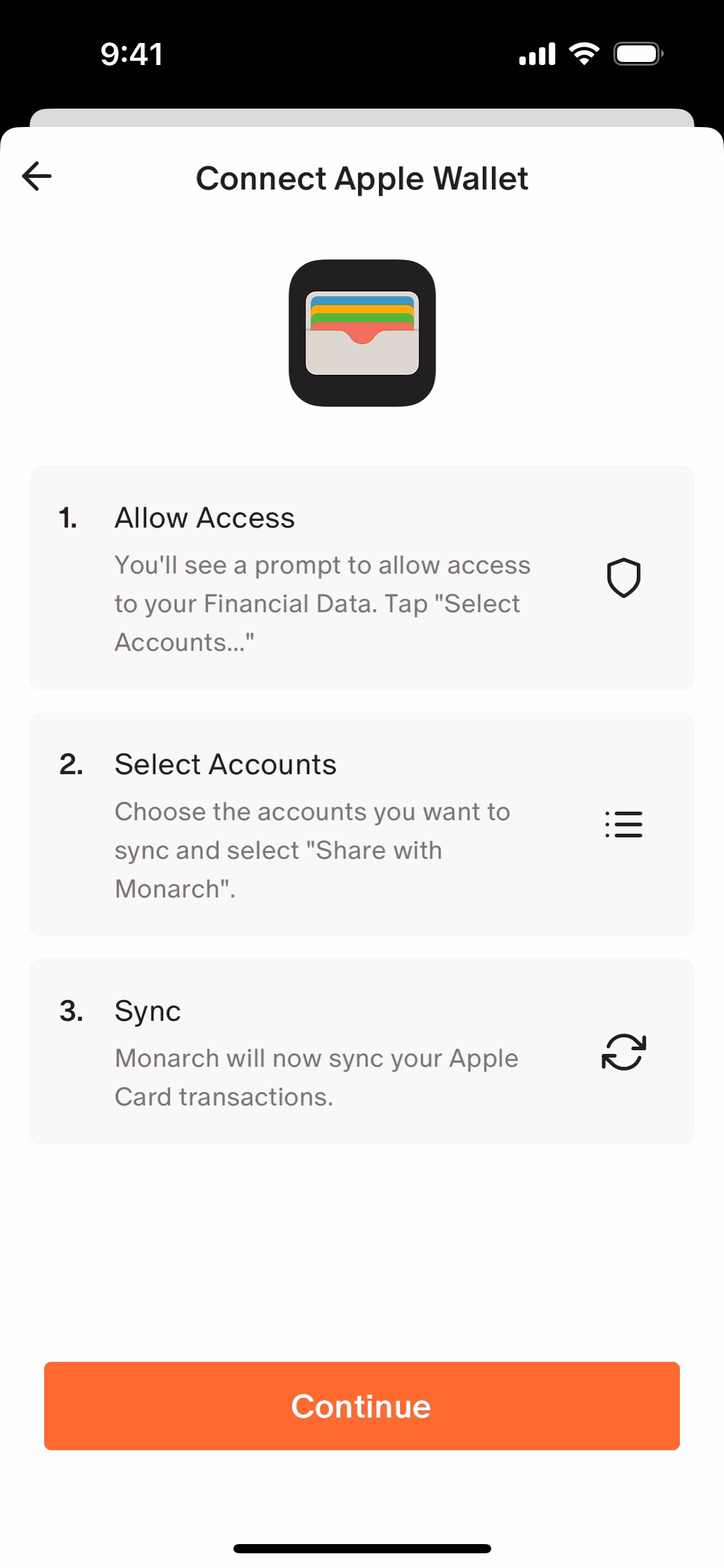Tap the battery status icon
This screenshot has width=724, height=1568.
[x=638, y=54]
